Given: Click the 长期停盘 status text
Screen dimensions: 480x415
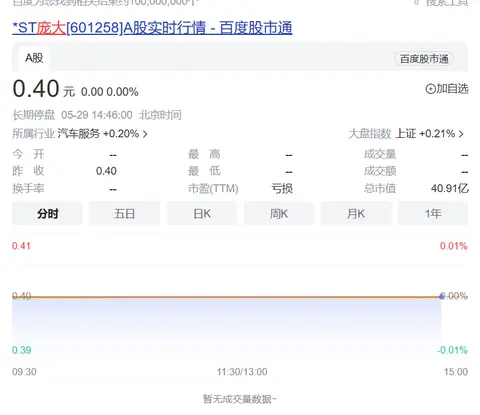Looking at the screenshot, I should click(x=34, y=115).
